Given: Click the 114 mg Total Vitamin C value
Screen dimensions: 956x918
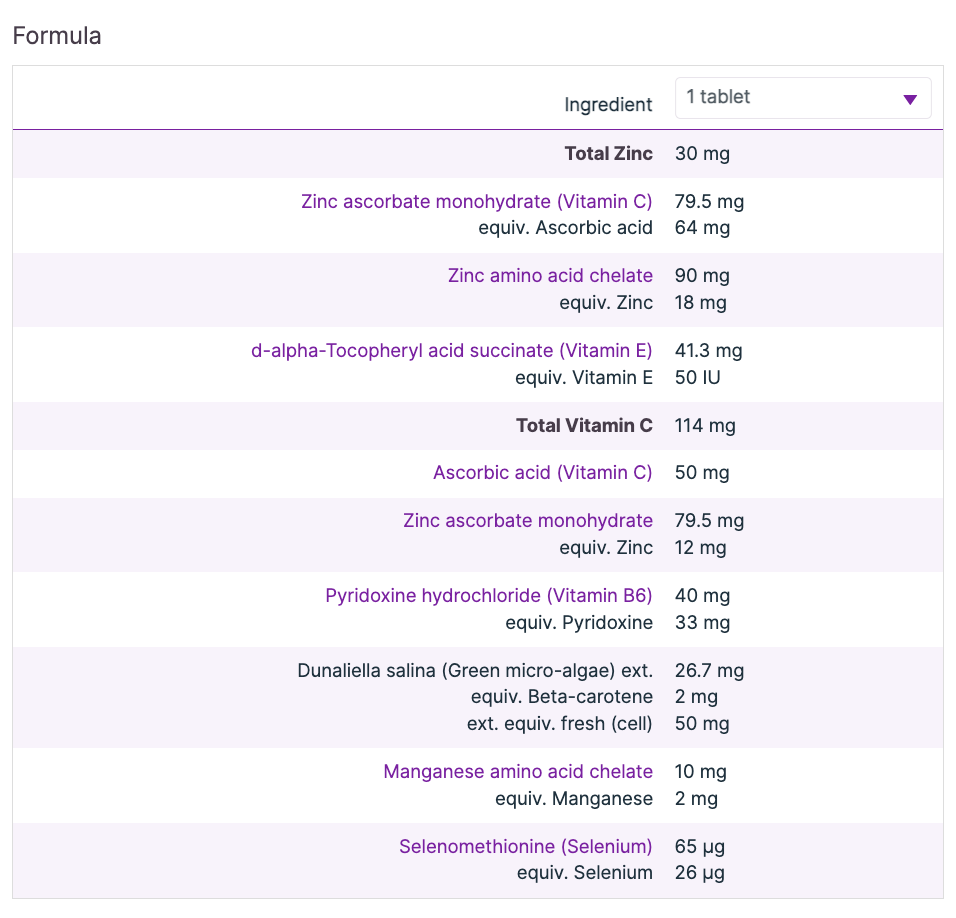Looking at the screenshot, I should pyautogui.click(x=705, y=426).
